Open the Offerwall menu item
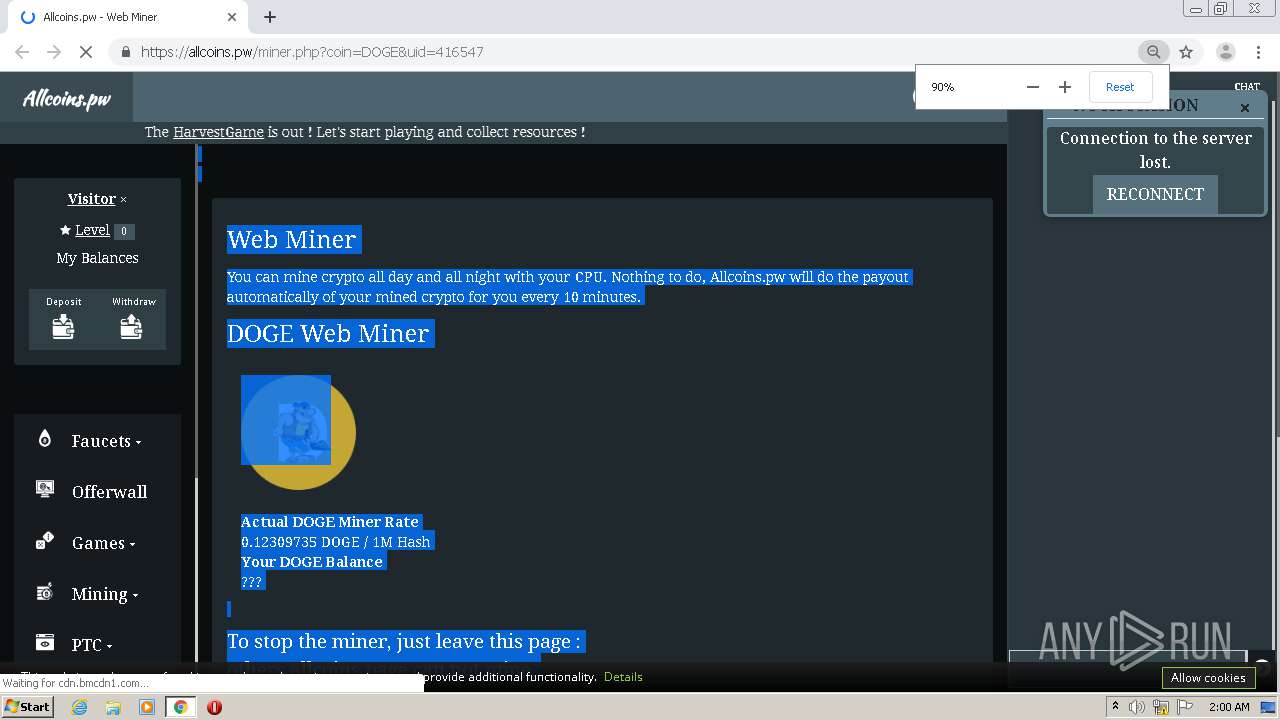The width and height of the screenshot is (1280, 720). (109, 492)
